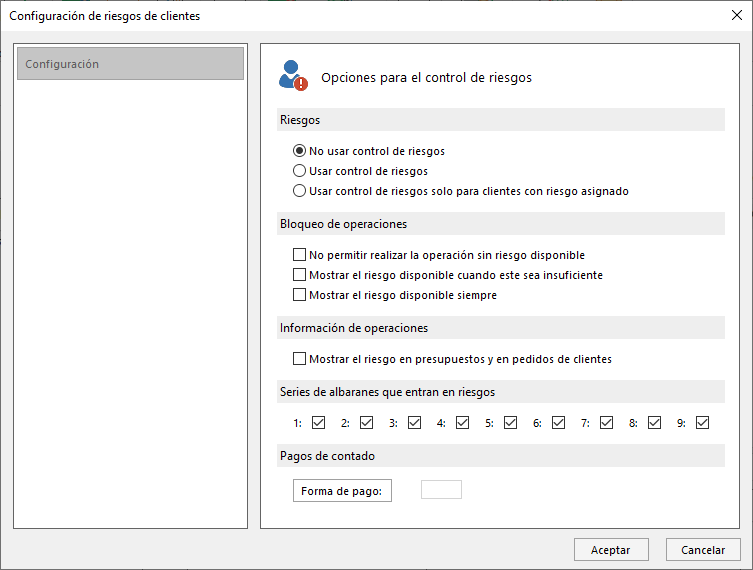Uncheck albaranes series 1 checkbox

pyautogui.click(x=318, y=423)
